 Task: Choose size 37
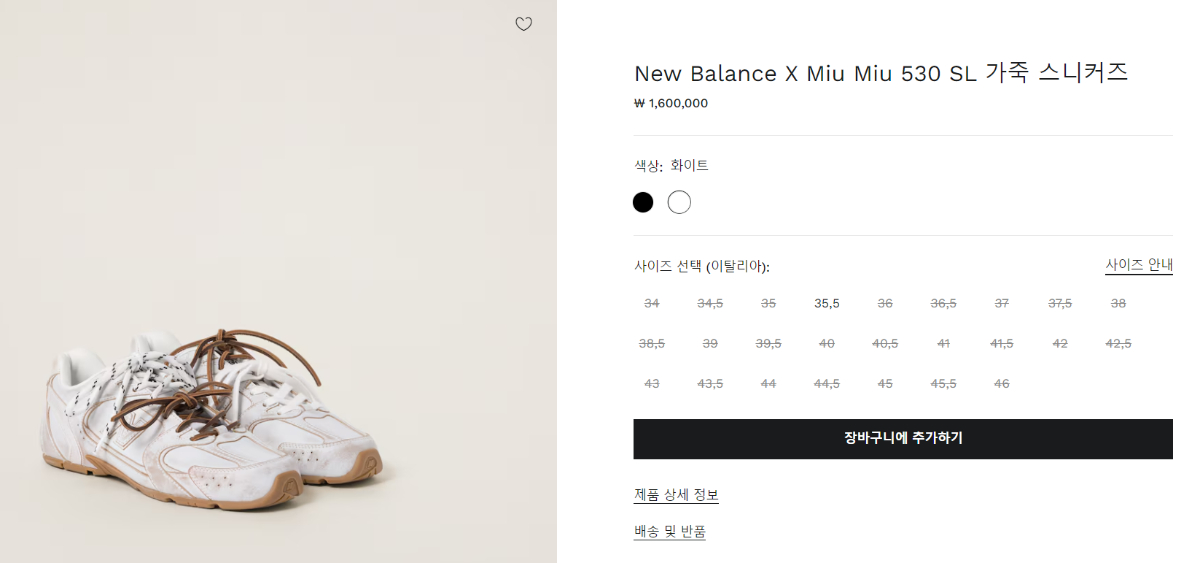pos(1001,303)
